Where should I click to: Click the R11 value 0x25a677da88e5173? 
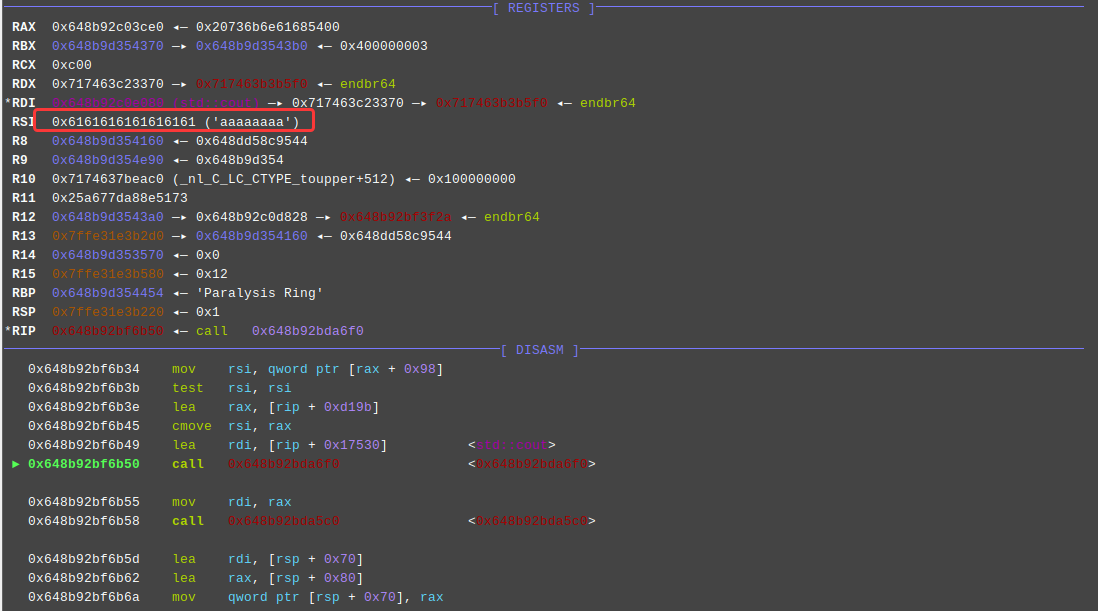pos(119,198)
